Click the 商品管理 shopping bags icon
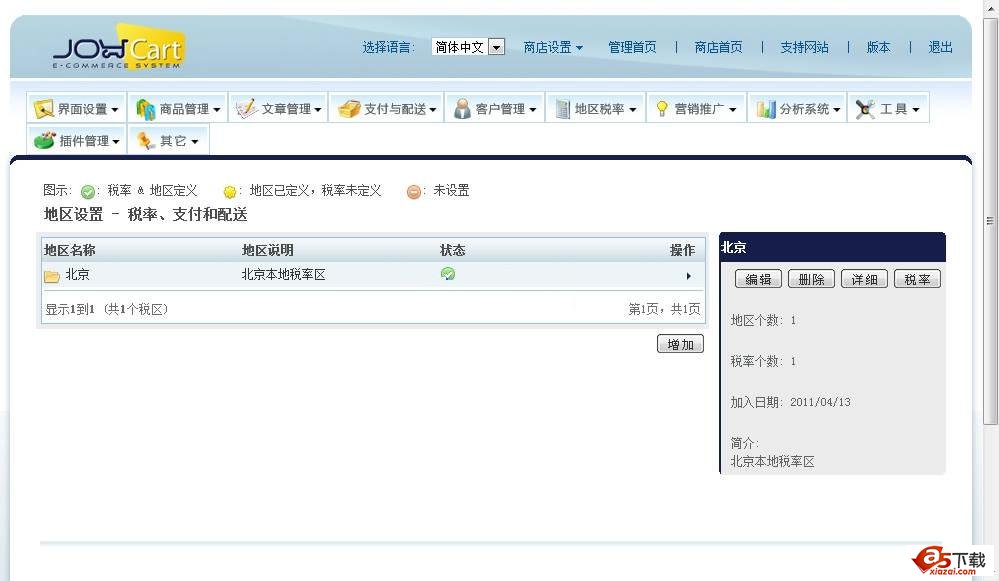 point(145,109)
